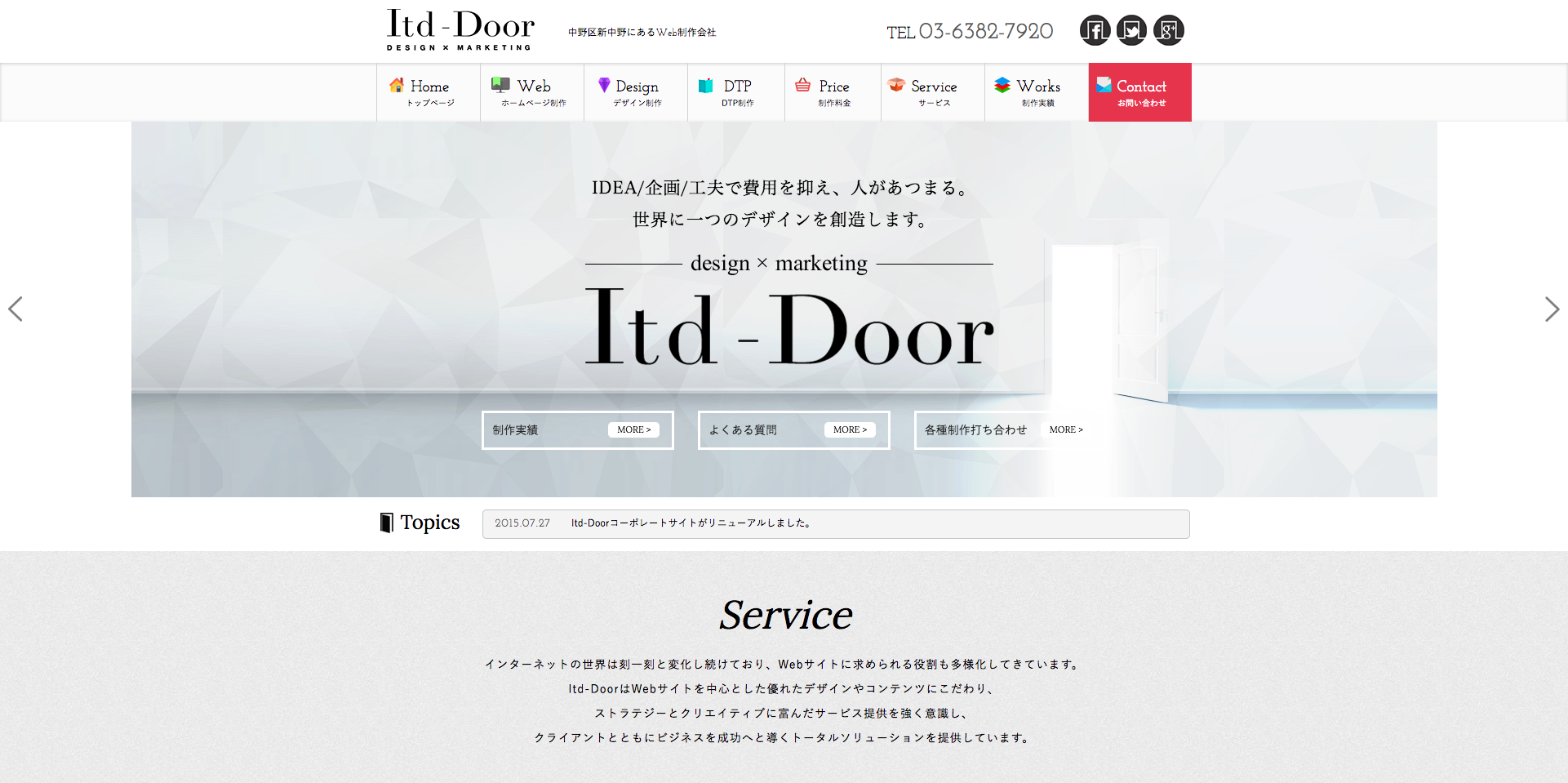The width and height of the screenshot is (1568, 783).
Task: Advance to next slide with right arrow
Action: tap(1552, 309)
